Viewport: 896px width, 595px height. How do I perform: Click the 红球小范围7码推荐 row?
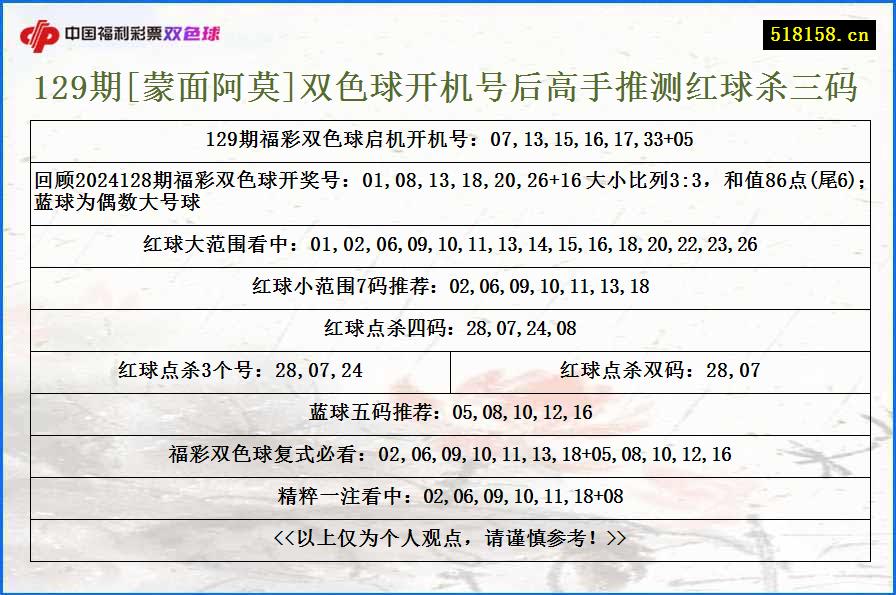[446, 286]
